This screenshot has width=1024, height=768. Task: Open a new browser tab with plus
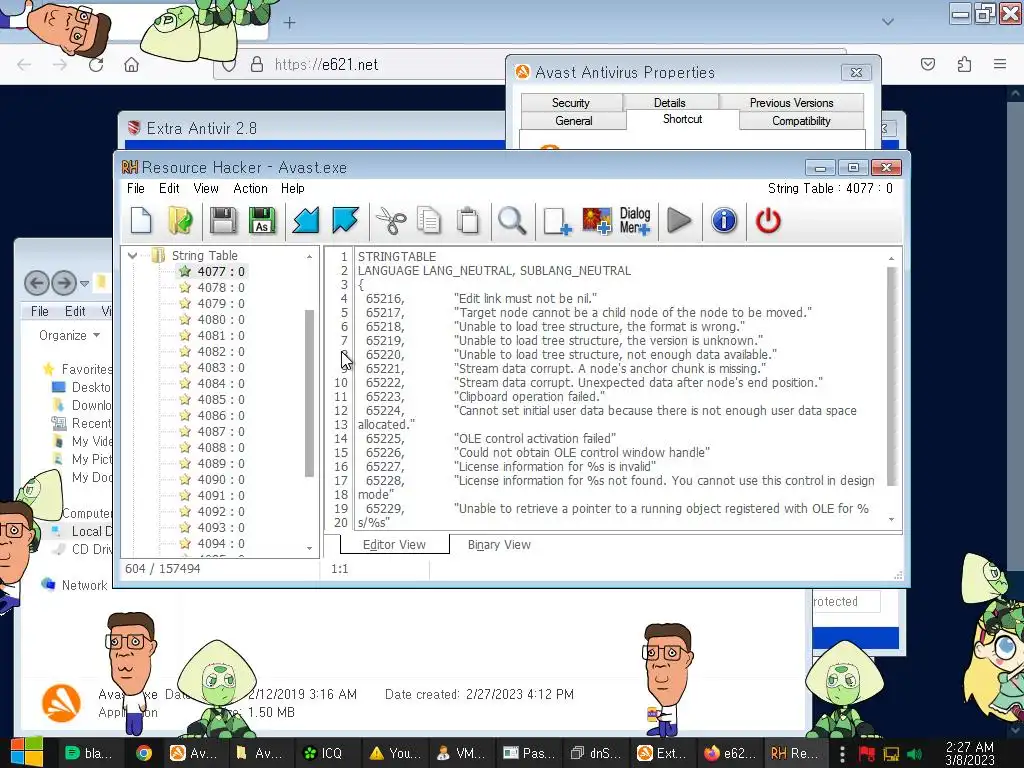[289, 23]
